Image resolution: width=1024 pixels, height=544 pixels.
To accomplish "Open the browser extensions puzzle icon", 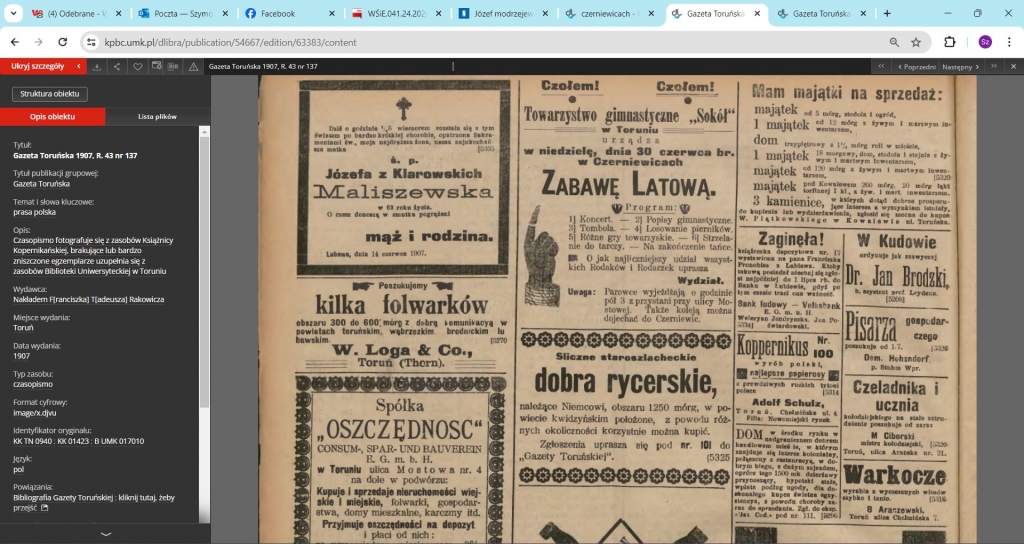I will click(x=950, y=42).
